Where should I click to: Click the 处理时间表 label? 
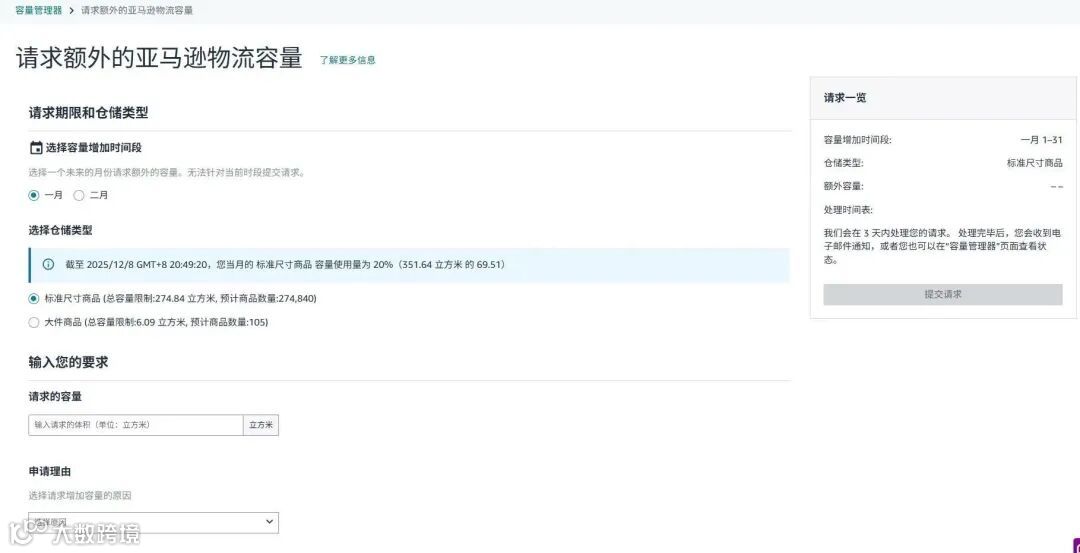pos(848,210)
